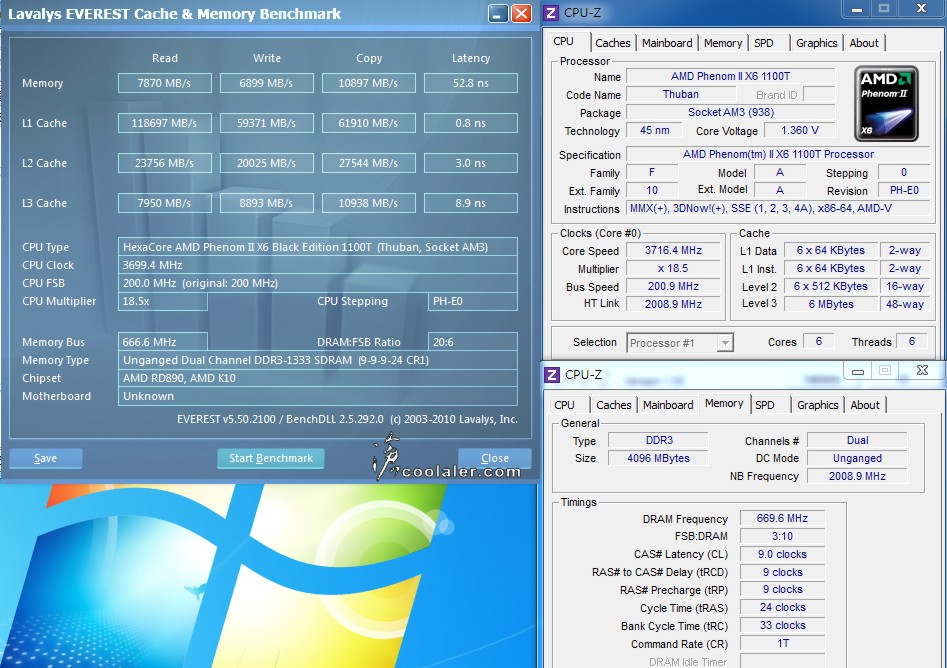
Task: Click L3 Cache latency value 8.9 ns
Action: [470, 203]
